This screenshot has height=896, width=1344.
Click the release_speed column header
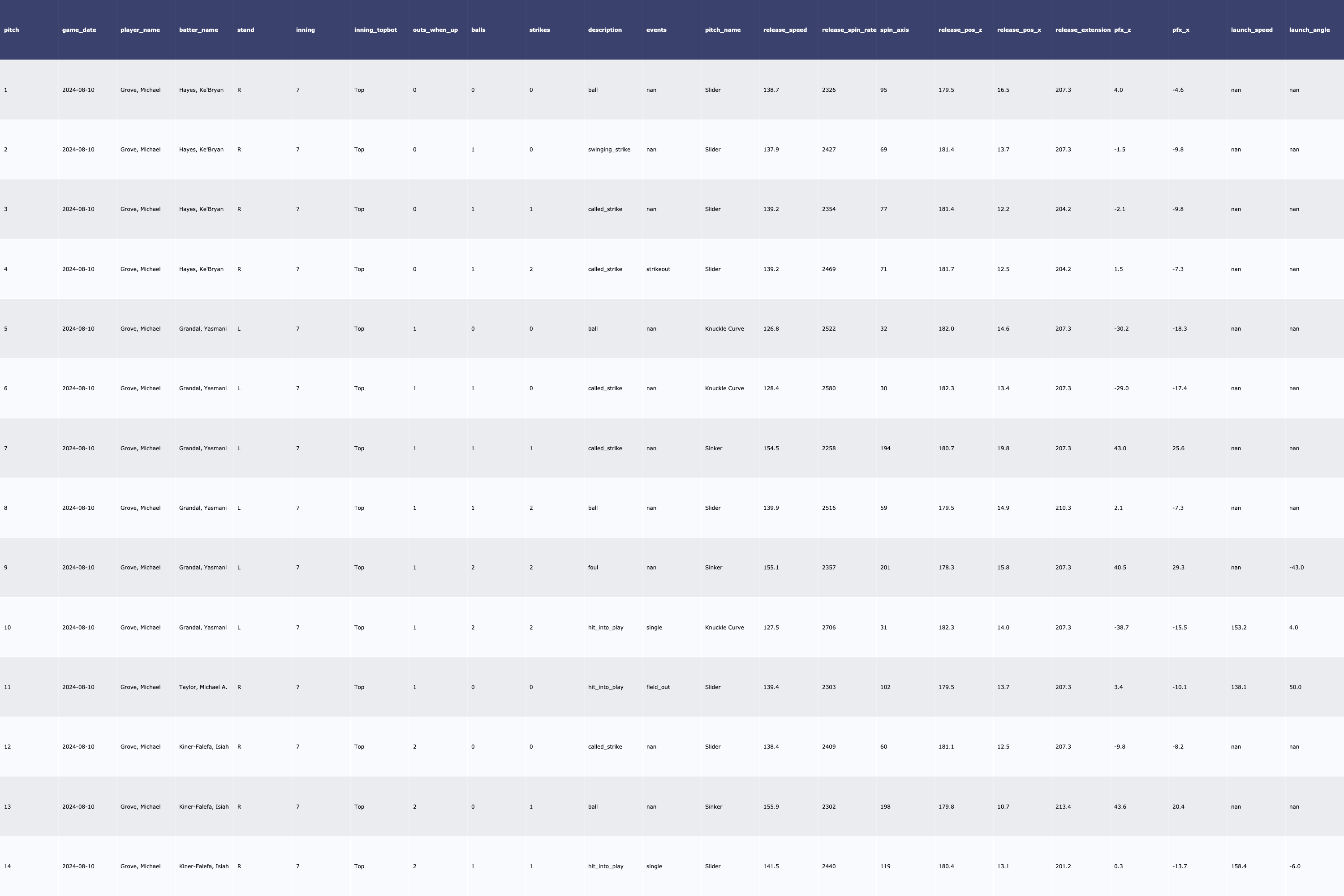(x=784, y=30)
